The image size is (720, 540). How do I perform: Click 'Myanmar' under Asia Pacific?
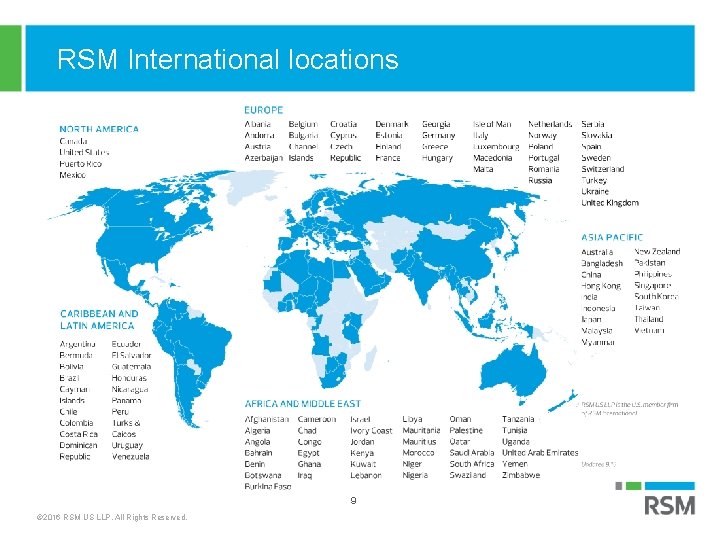pyautogui.click(x=598, y=343)
